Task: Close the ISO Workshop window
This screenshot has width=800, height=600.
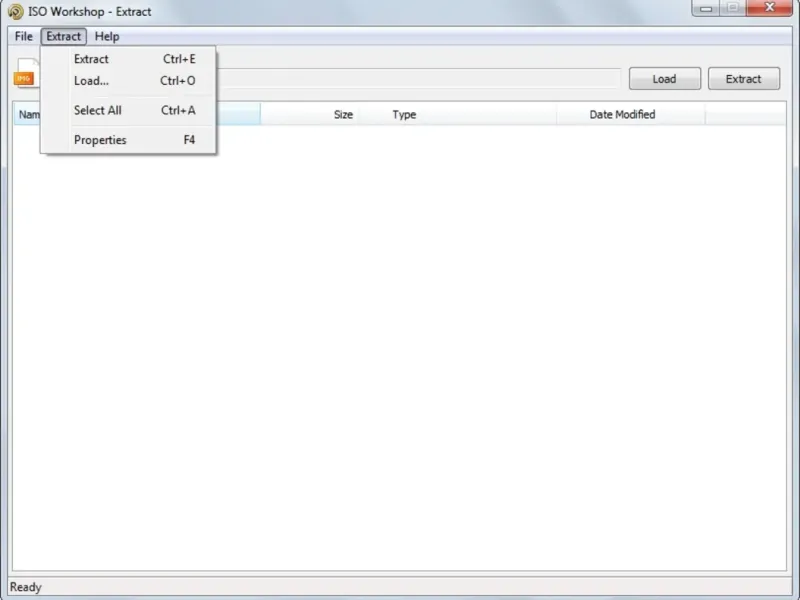Action: (x=769, y=8)
